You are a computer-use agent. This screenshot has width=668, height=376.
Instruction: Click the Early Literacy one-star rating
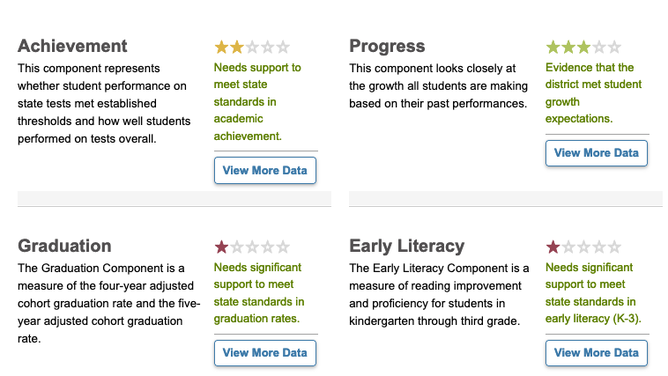pos(584,247)
